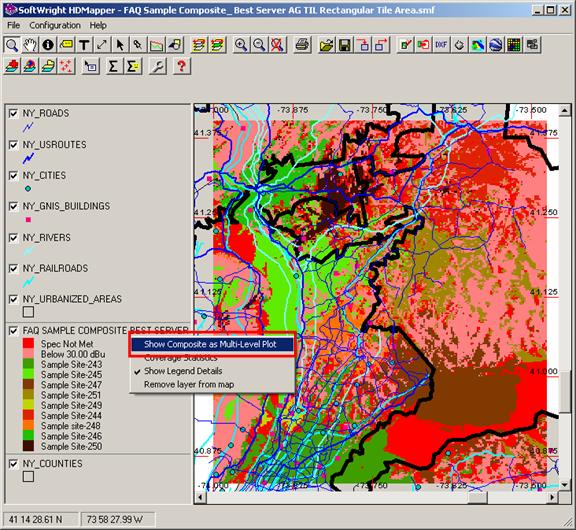Screen dimensions: 576x530
Task: Click the map scroll left arrow
Action: click(200, 497)
